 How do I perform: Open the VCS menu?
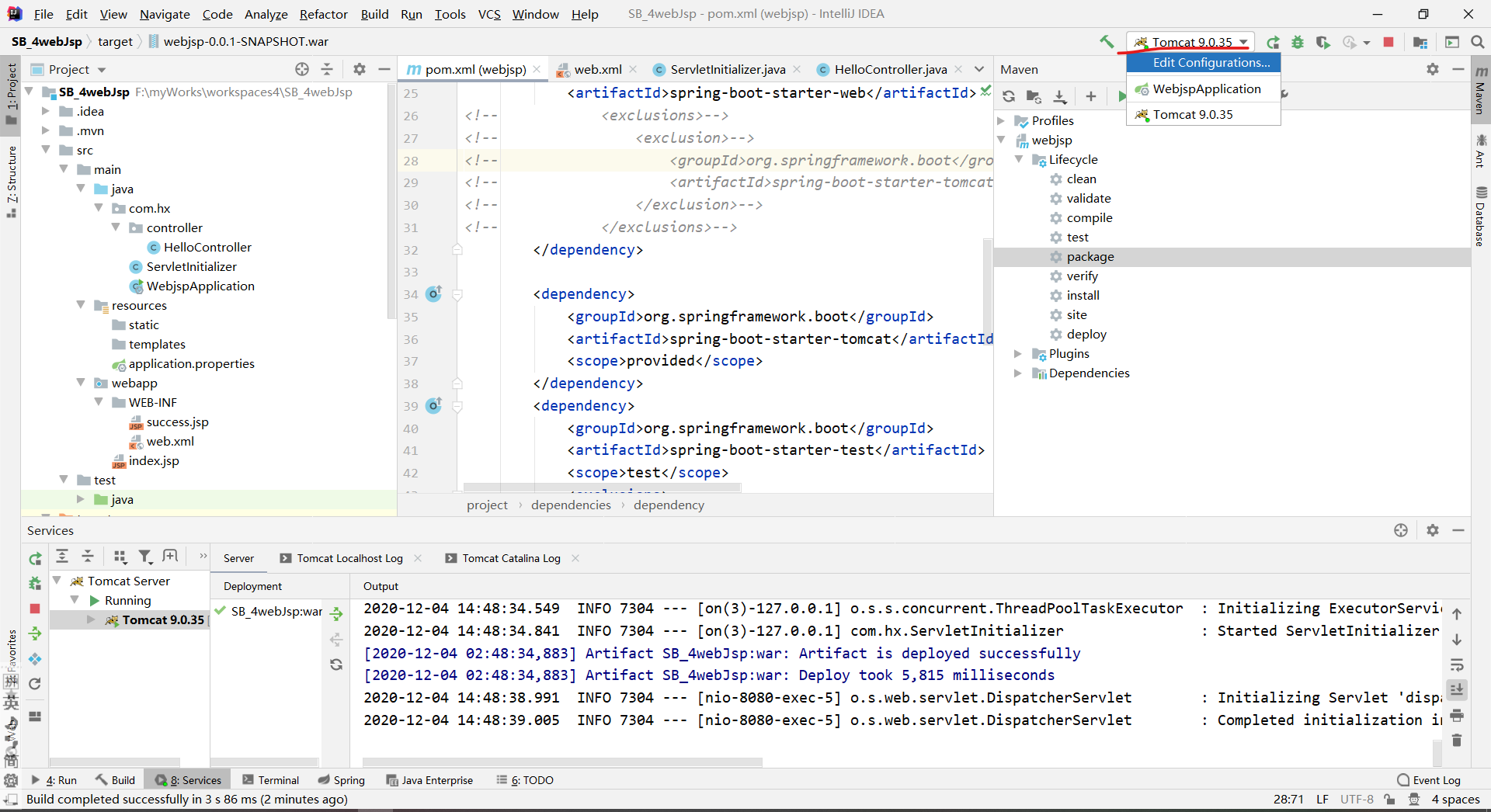[489, 14]
